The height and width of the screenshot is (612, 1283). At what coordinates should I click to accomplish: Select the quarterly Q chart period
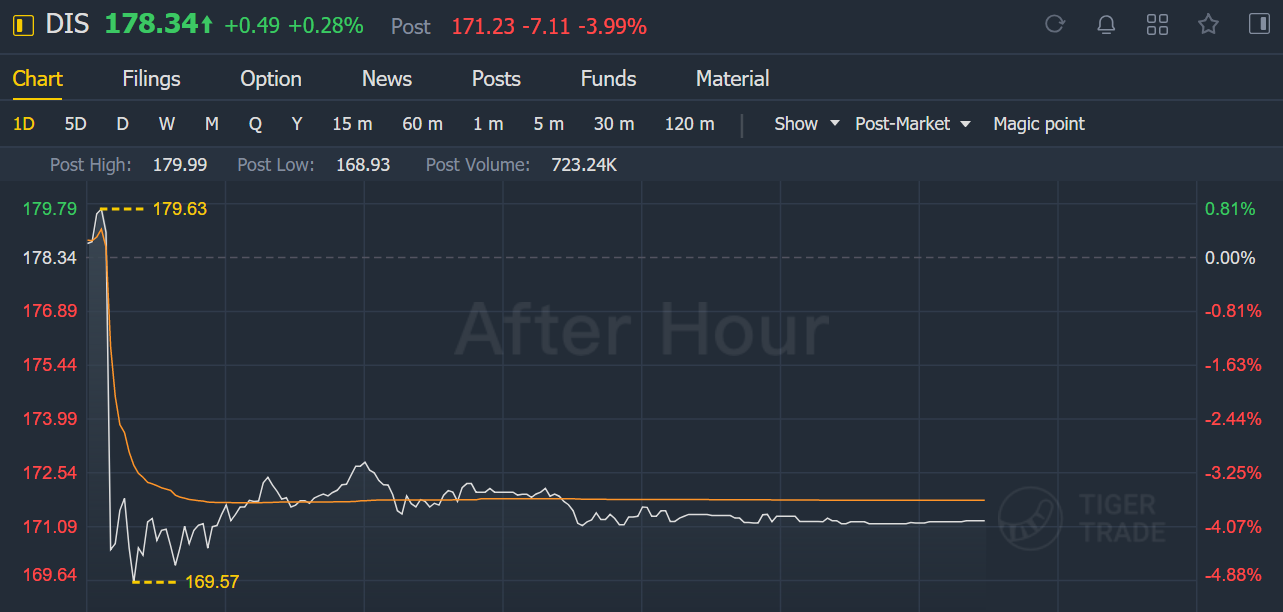256,124
